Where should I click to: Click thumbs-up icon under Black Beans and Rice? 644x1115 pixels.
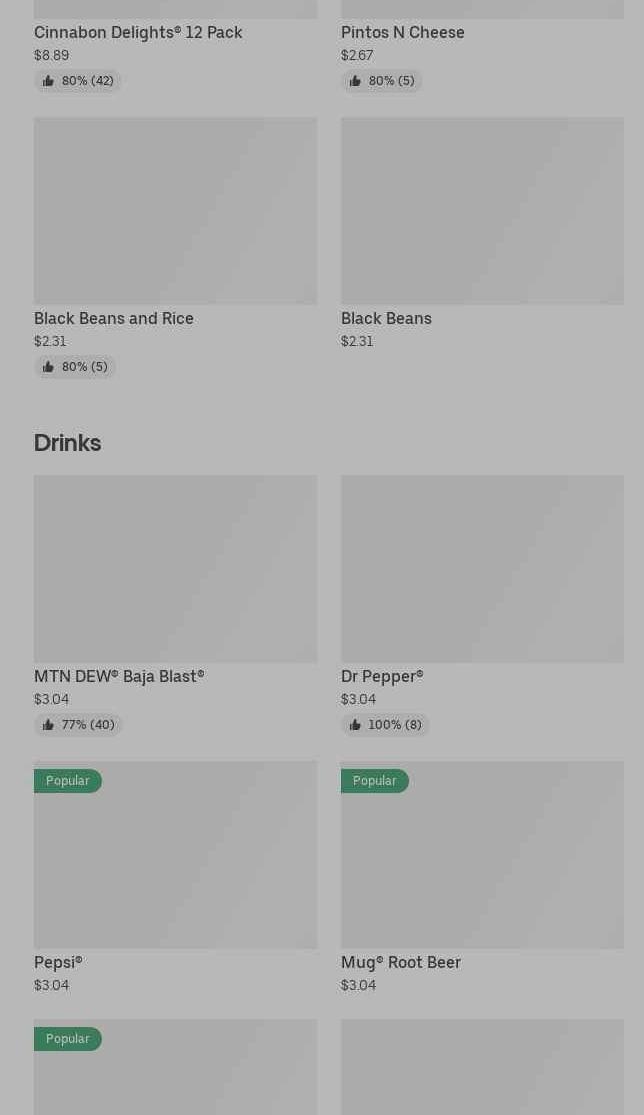[x=48, y=367]
